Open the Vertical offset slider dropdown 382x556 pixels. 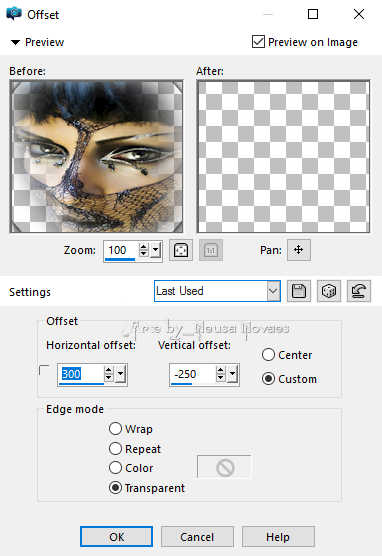pos(233,374)
